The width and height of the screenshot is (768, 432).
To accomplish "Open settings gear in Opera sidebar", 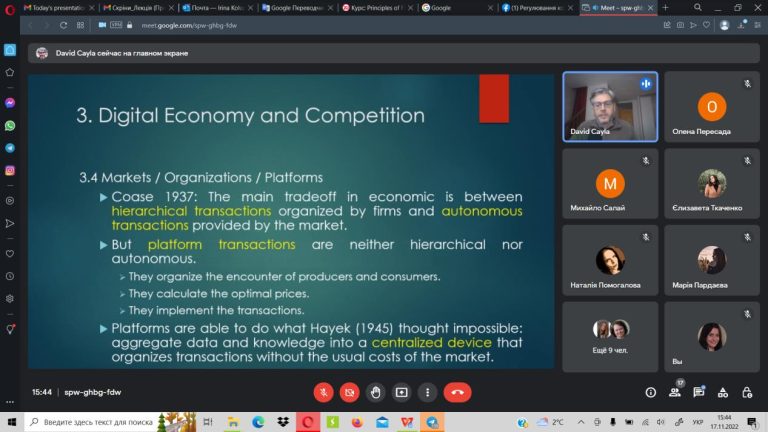I will click(10, 299).
